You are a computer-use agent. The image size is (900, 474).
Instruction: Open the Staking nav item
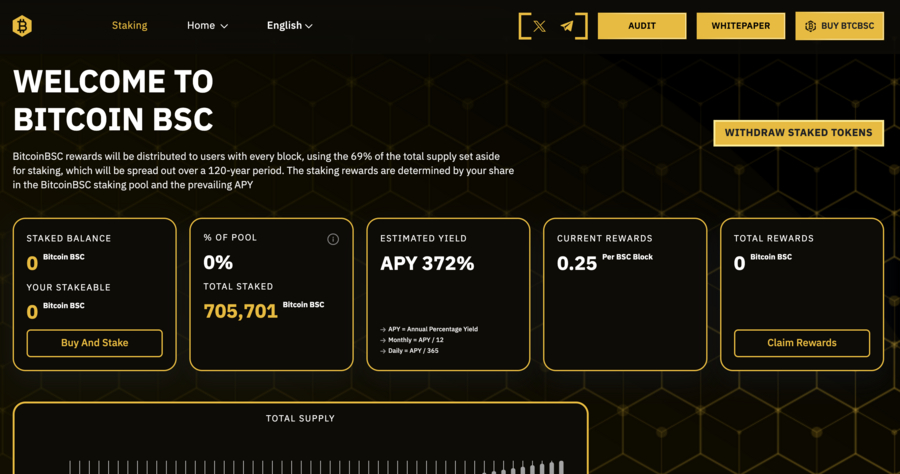click(x=130, y=25)
